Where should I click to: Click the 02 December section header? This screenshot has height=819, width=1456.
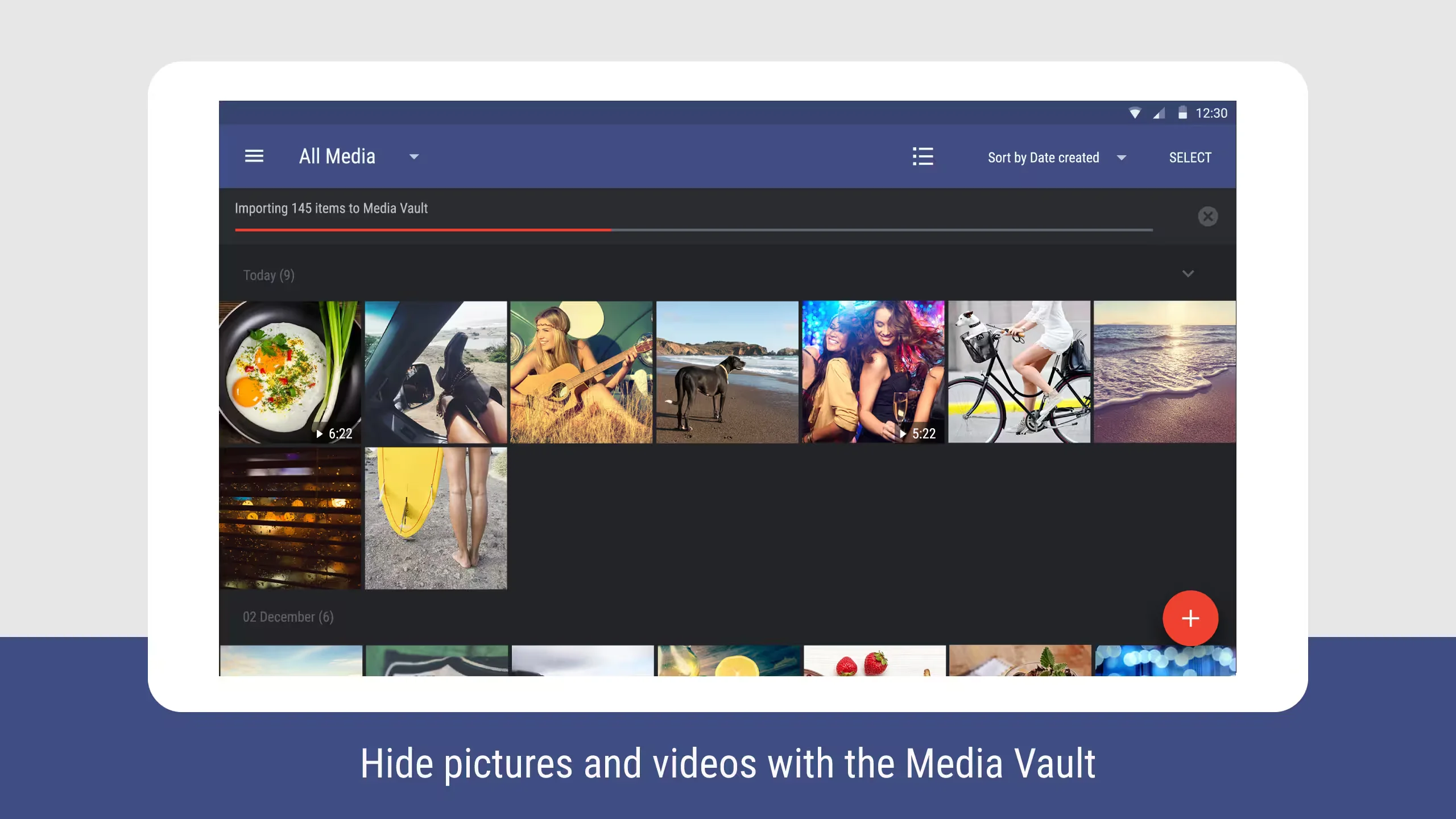(x=288, y=617)
